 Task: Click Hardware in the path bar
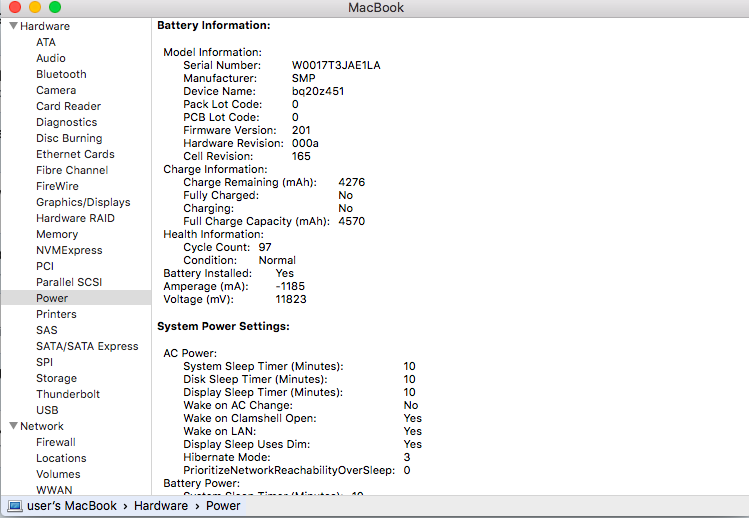pos(161,506)
